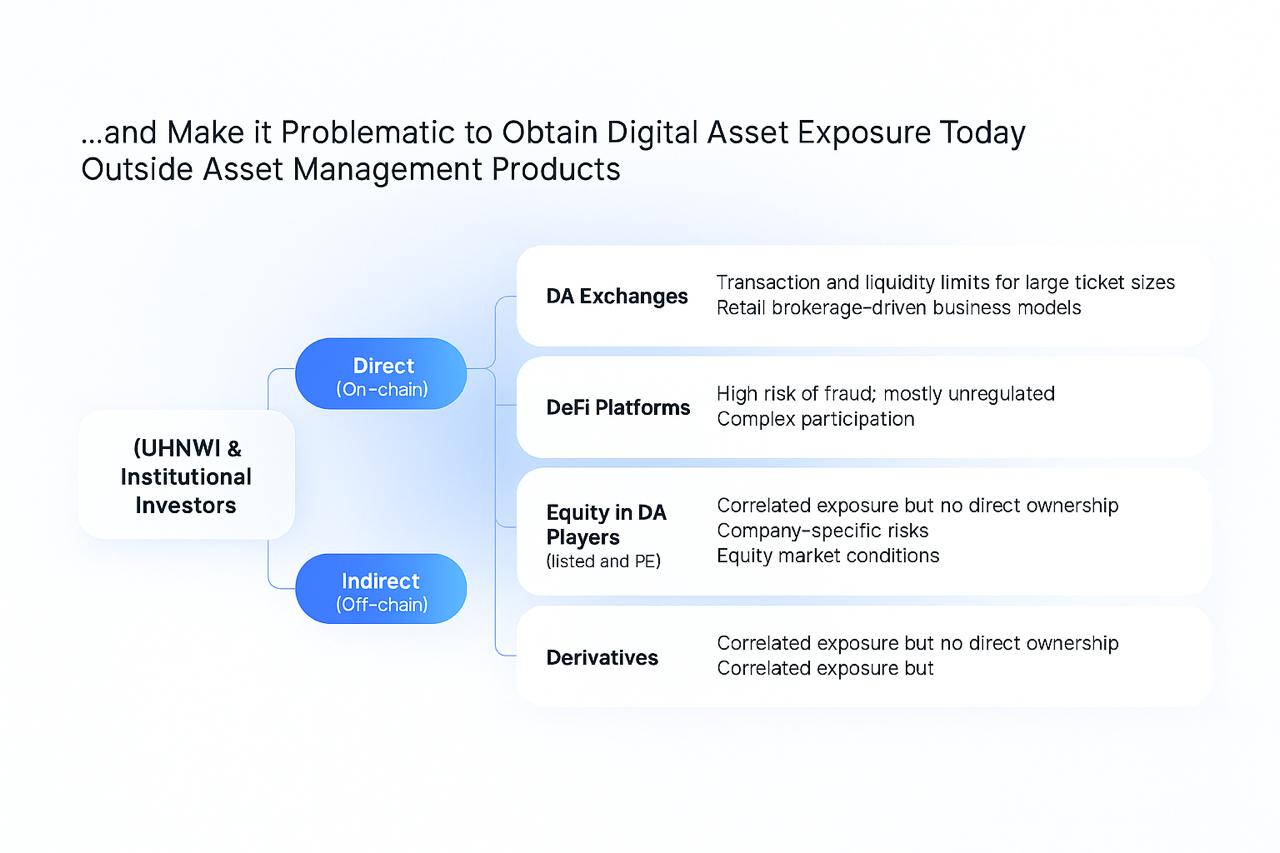The height and width of the screenshot is (853, 1280).
Task: Click the (listed and PE) subtext
Action: pyautogui.click(x=602, y=562)
